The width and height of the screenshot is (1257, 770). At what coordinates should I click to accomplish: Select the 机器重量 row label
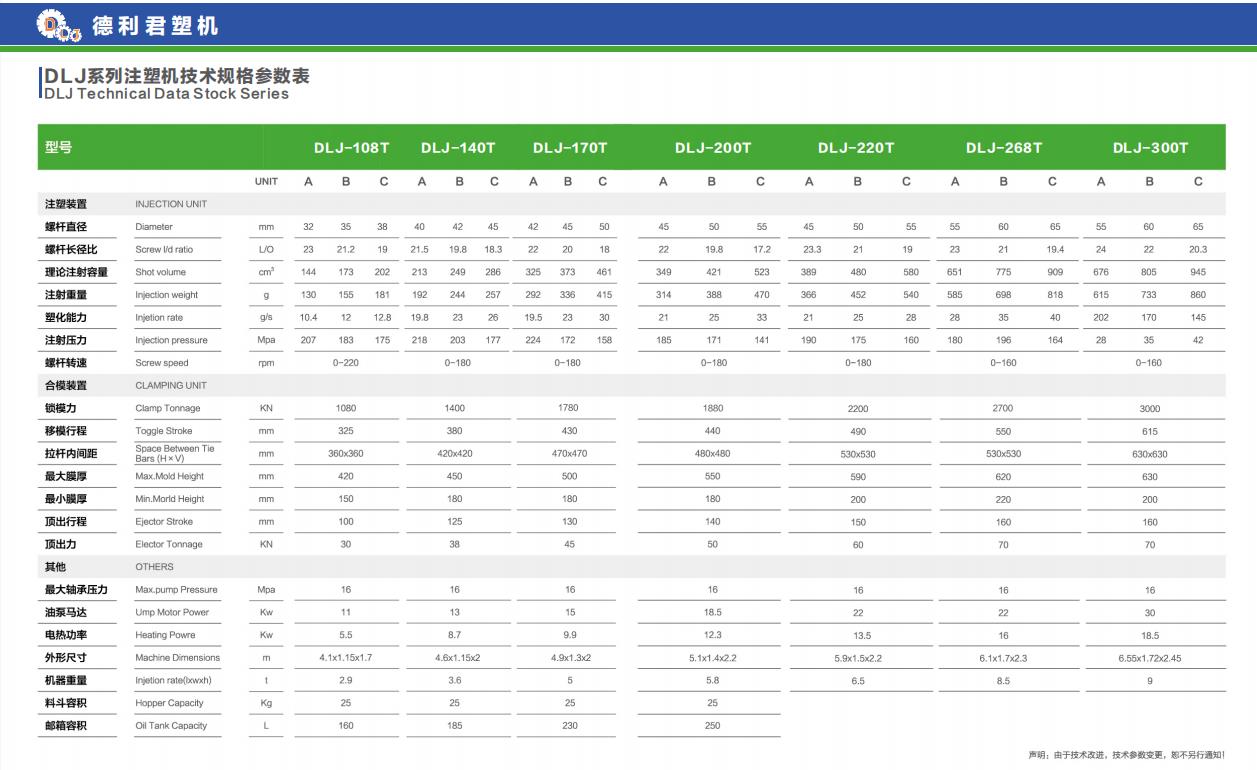pos(66,680)
